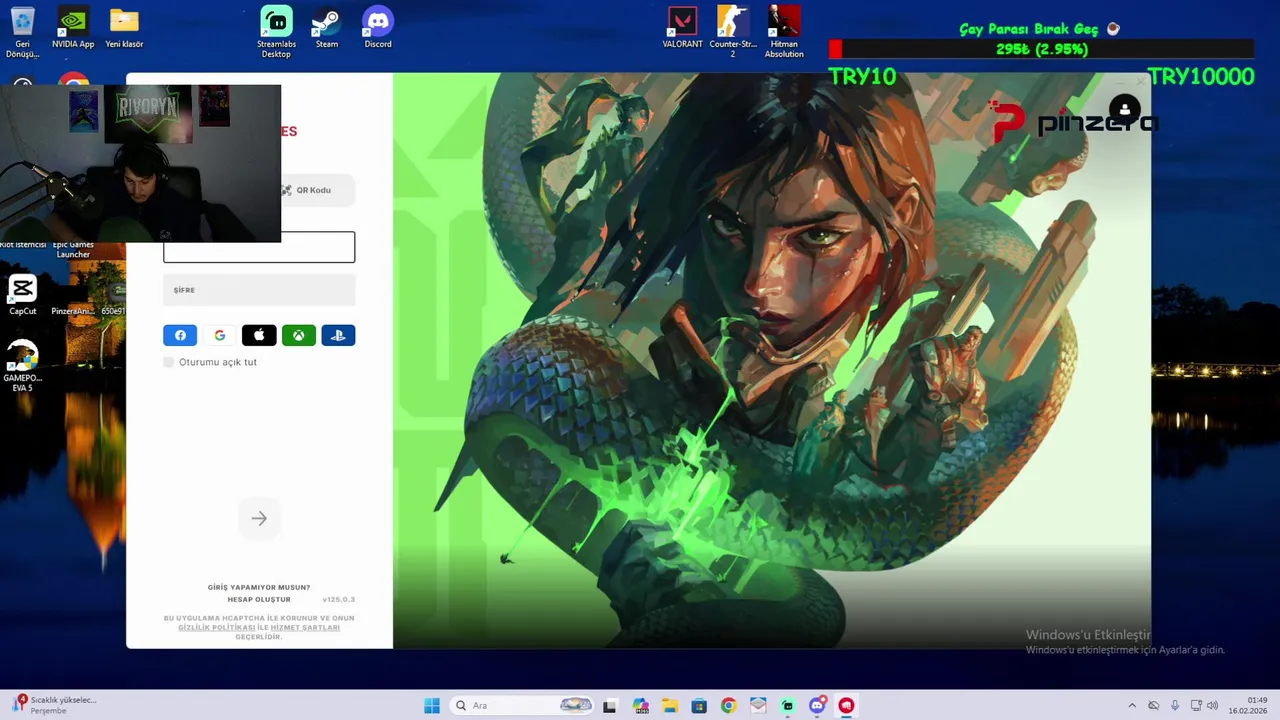Sign in with Xbox icon
Image resolution: width=1280 pixels, height=720 pixels.
click(299, 336)
